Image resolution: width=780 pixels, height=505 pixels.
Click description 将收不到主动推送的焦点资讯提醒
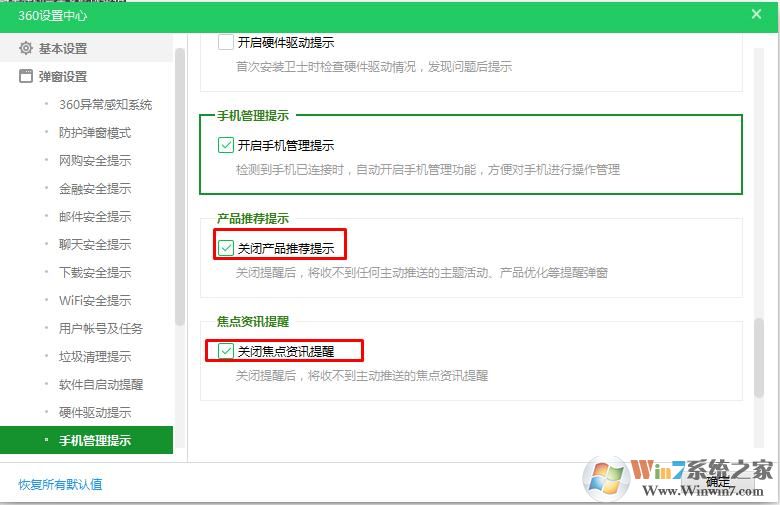coord(362,376)
